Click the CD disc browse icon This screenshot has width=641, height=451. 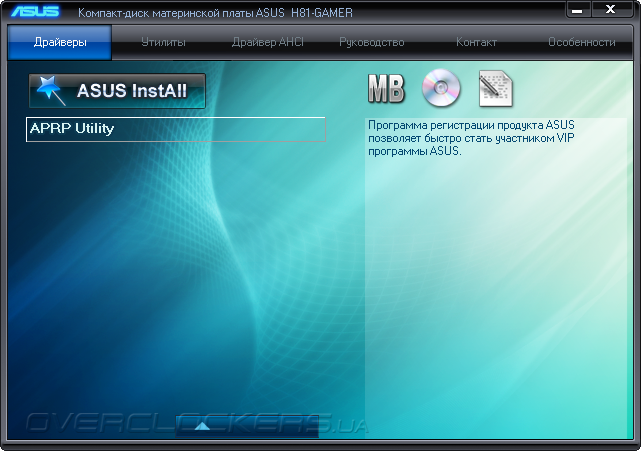pos(441,88)
